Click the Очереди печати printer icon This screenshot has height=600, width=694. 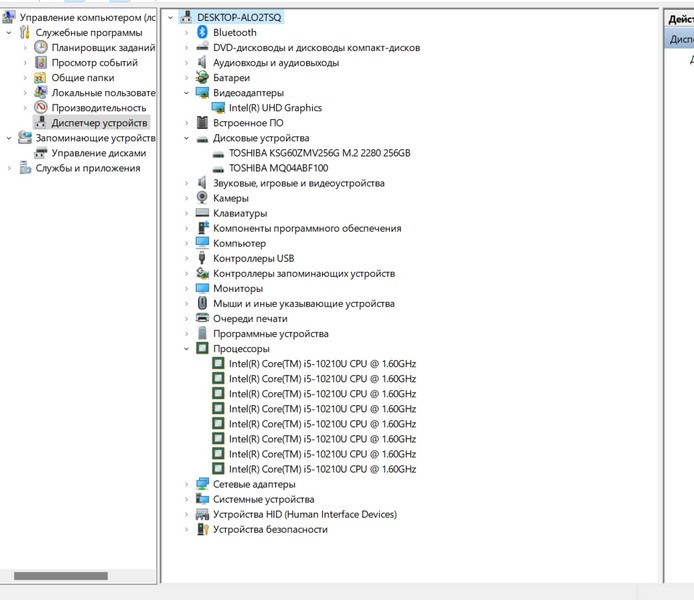(202, 318)
